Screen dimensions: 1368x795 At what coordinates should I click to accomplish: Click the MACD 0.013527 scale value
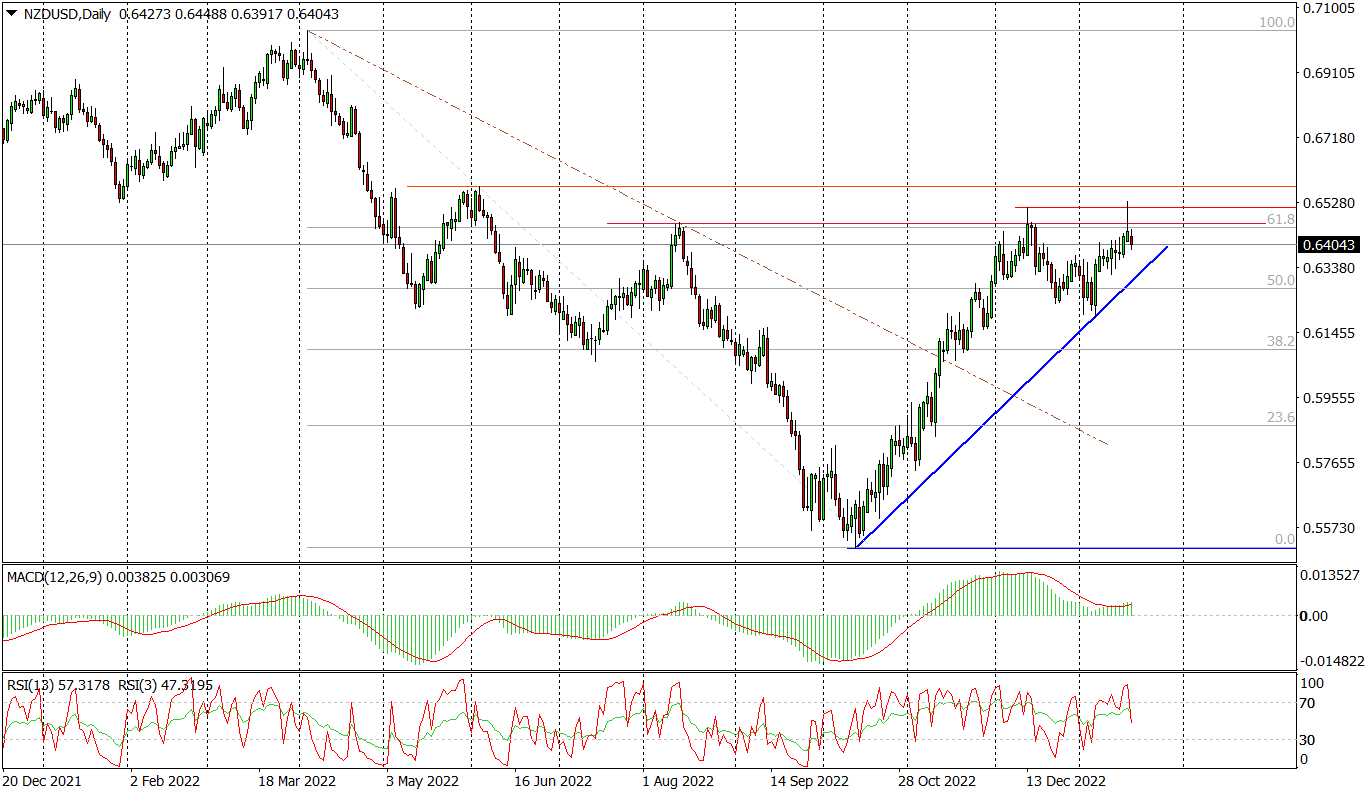tap(1329, 574)
